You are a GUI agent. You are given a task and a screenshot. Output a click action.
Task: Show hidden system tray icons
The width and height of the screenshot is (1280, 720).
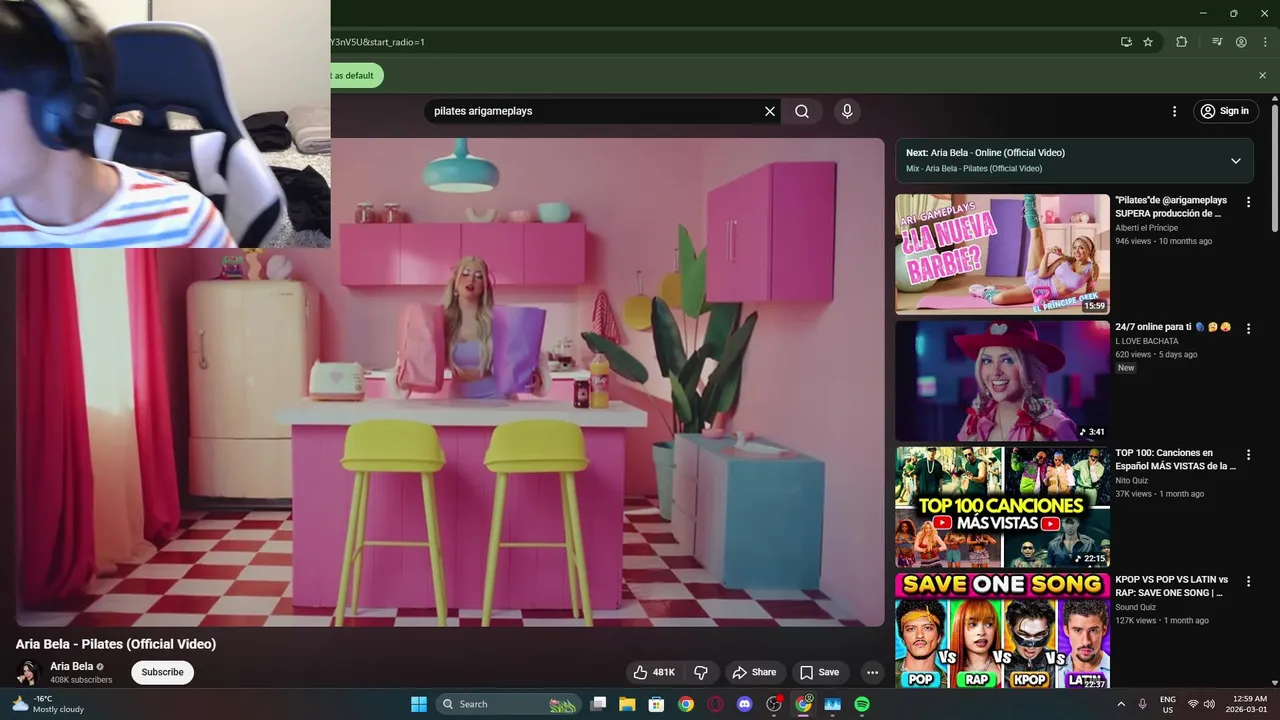tap(1121, 704)
